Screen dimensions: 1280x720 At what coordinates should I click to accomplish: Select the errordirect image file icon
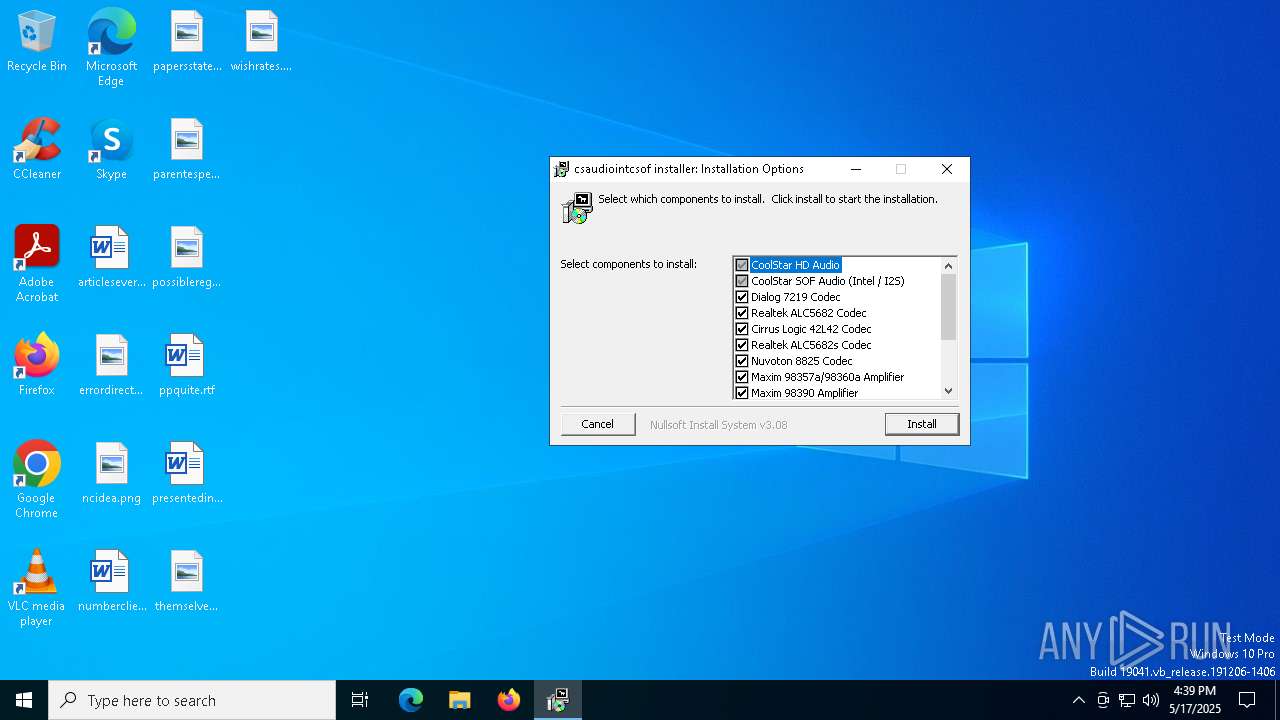111,366
